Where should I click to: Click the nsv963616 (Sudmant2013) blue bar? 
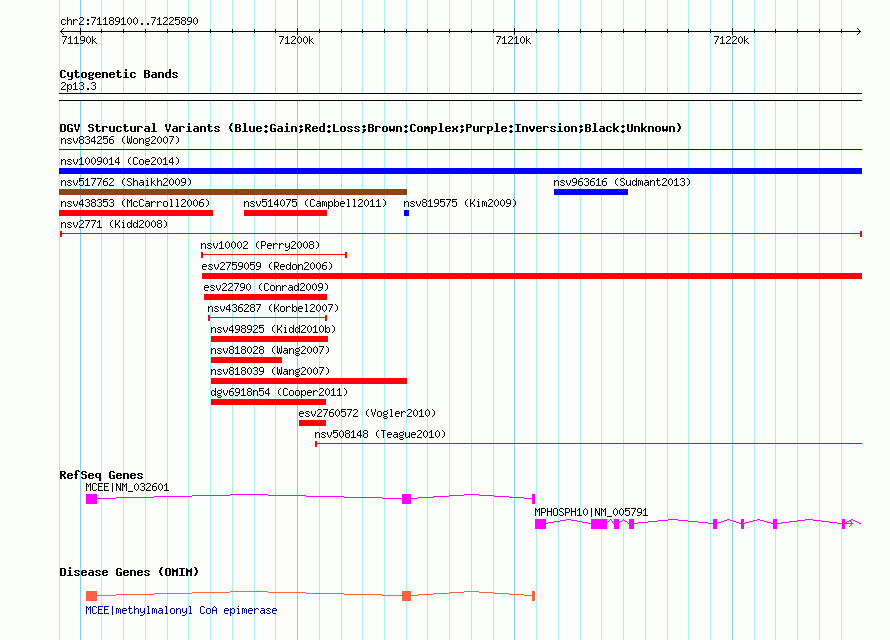591,192
